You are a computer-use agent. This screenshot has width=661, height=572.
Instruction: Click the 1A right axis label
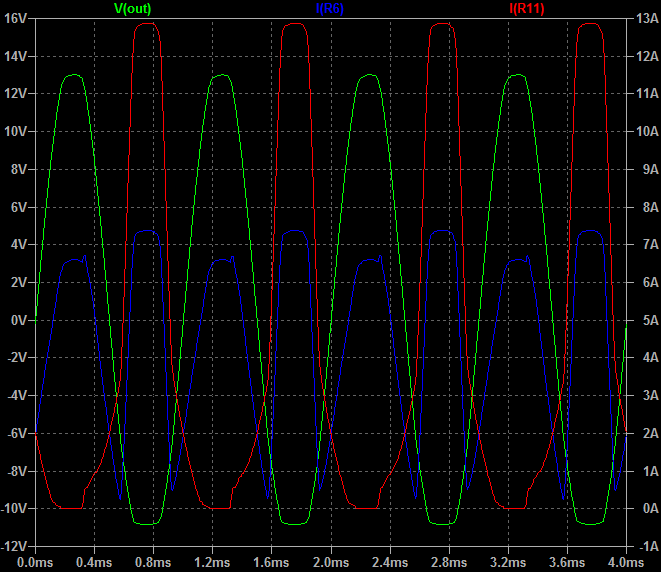tap(650, 471)
